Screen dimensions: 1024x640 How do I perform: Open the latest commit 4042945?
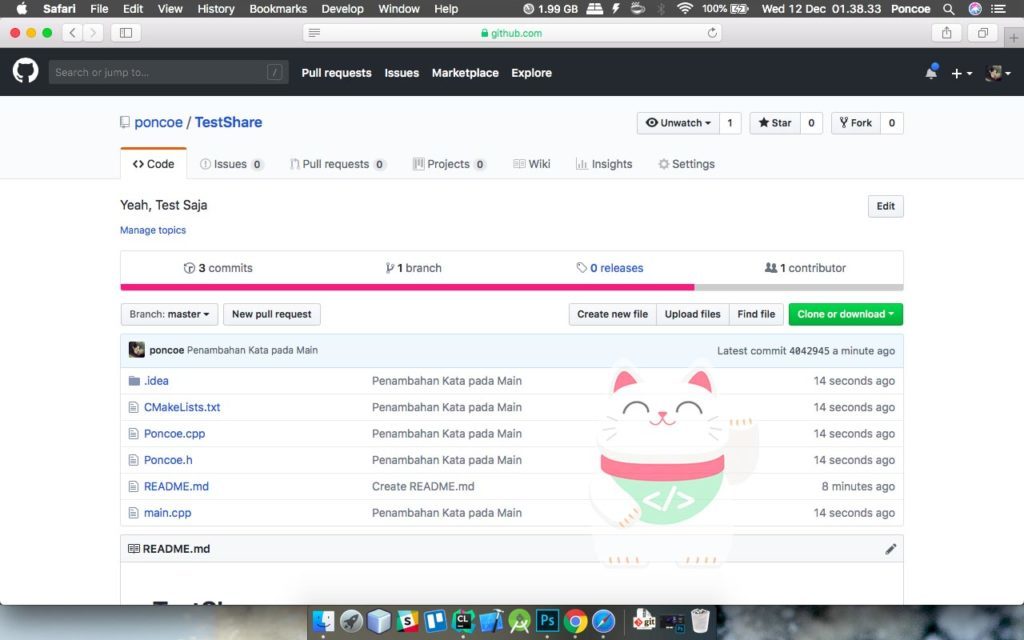click(x=809, y=351)
